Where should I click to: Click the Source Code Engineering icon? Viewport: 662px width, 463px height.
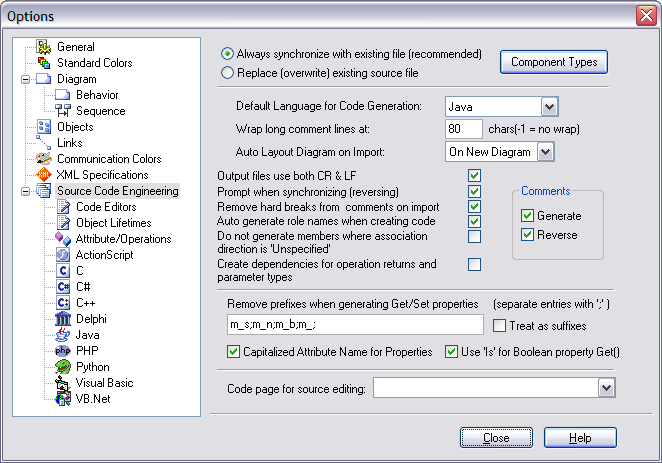point(43,191)
